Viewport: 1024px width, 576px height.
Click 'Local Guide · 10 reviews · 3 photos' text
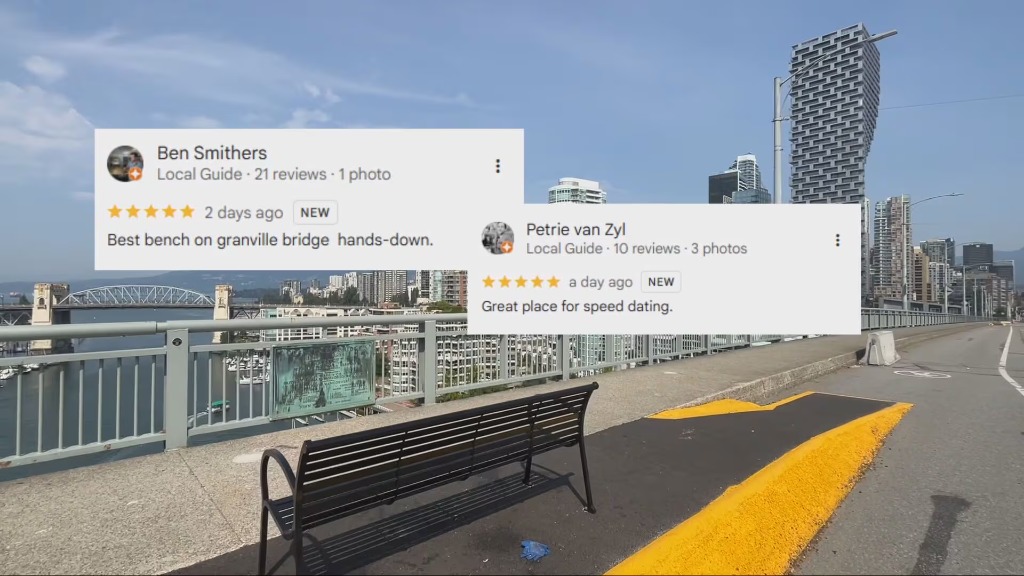[x=637, y=248]
